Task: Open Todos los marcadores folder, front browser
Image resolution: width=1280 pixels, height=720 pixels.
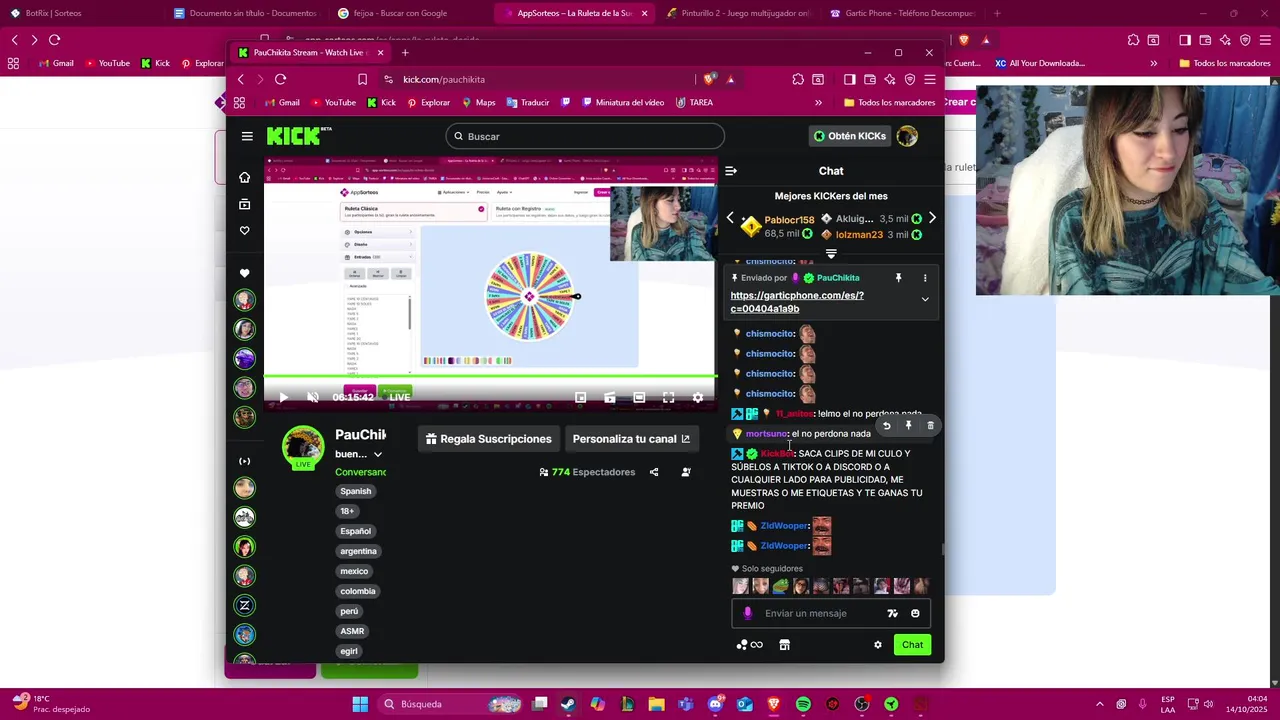Action: click(889, 102)
